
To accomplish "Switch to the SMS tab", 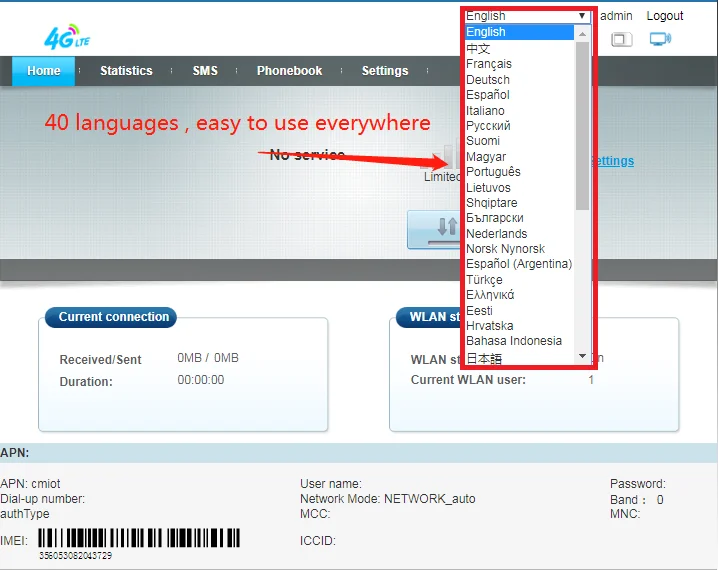I will (205, 71).
